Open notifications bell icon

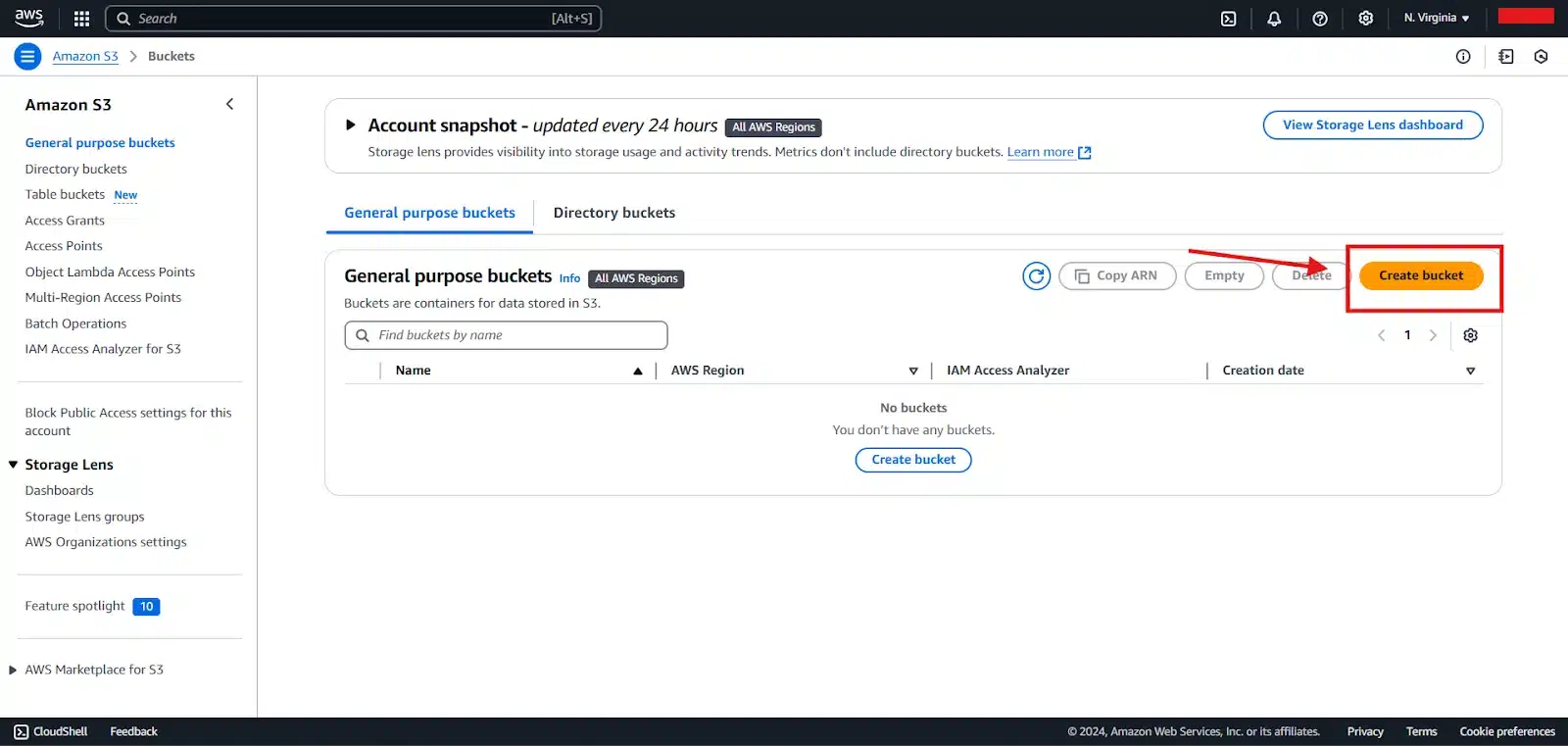pos(1274,19)
